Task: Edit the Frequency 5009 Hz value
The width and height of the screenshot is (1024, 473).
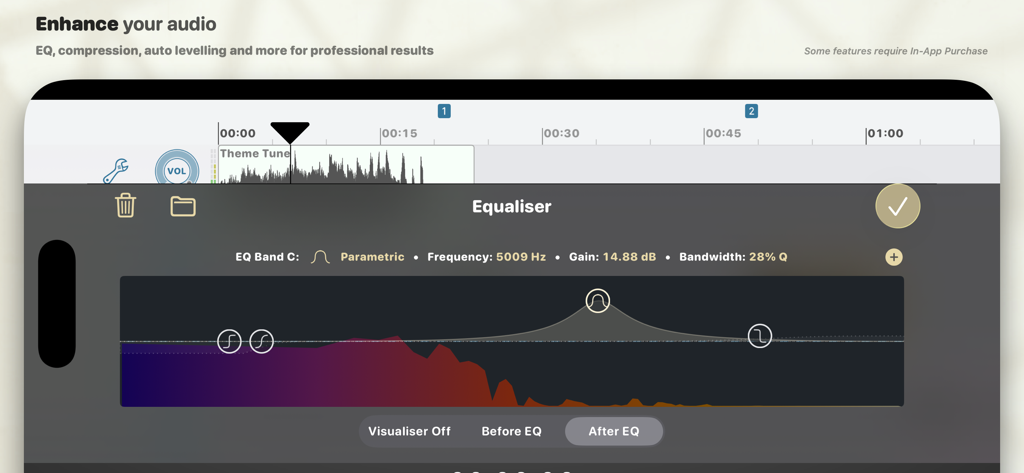Action: click(520, 257)
